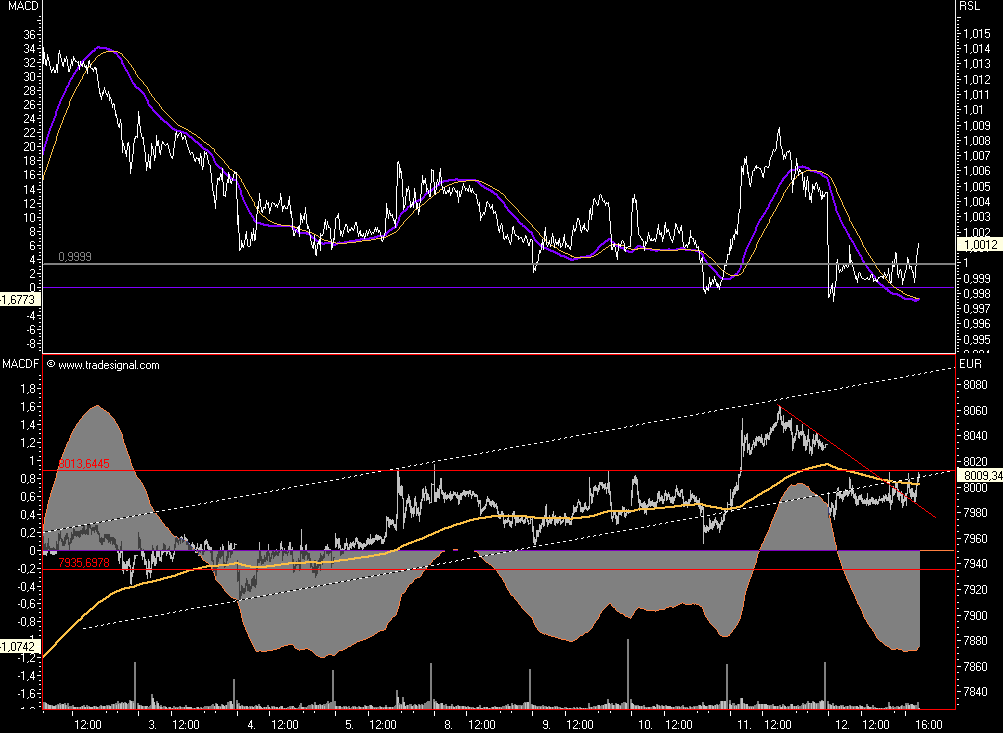Select the 8013,6445 red resistance level label

tap(83, 464)
